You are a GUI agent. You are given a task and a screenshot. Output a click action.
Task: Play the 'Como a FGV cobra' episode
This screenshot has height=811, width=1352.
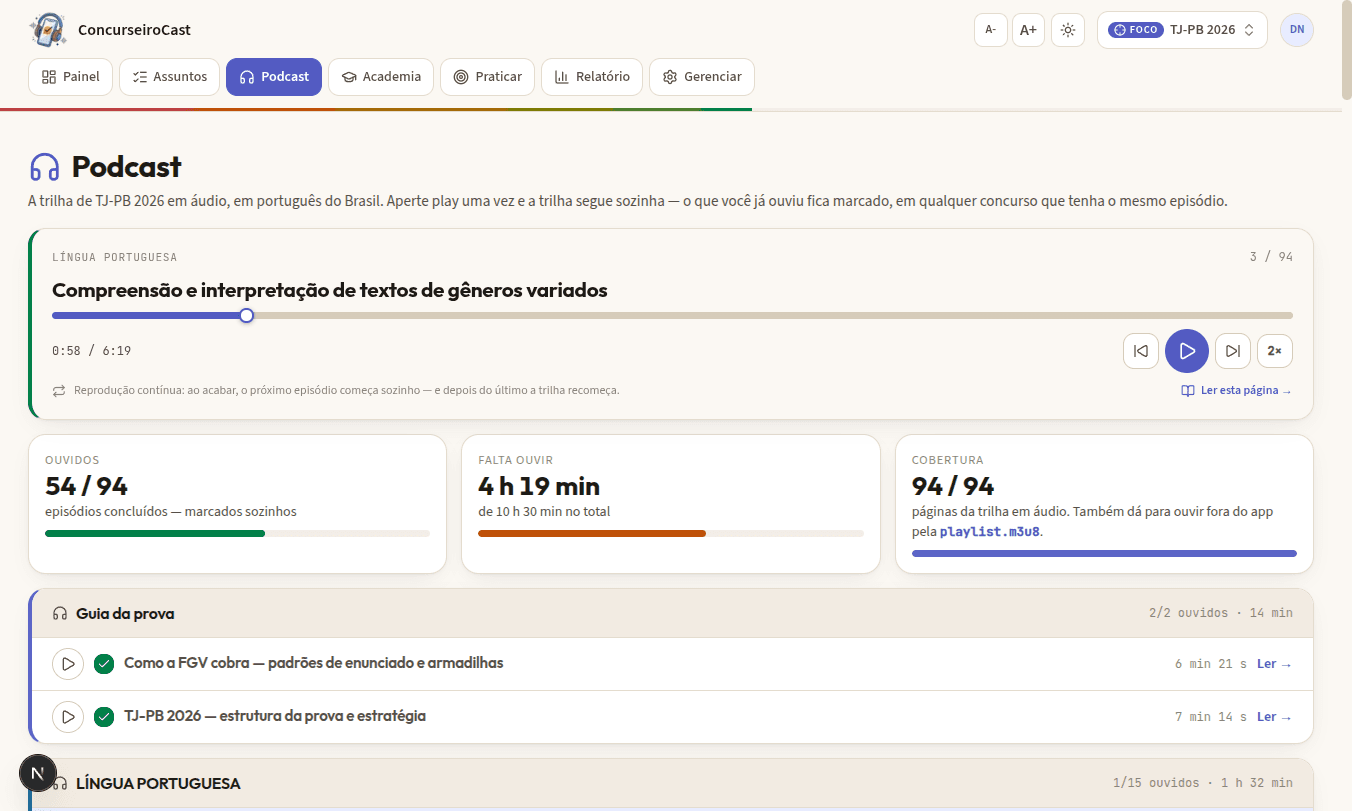(x=67, y=664)
